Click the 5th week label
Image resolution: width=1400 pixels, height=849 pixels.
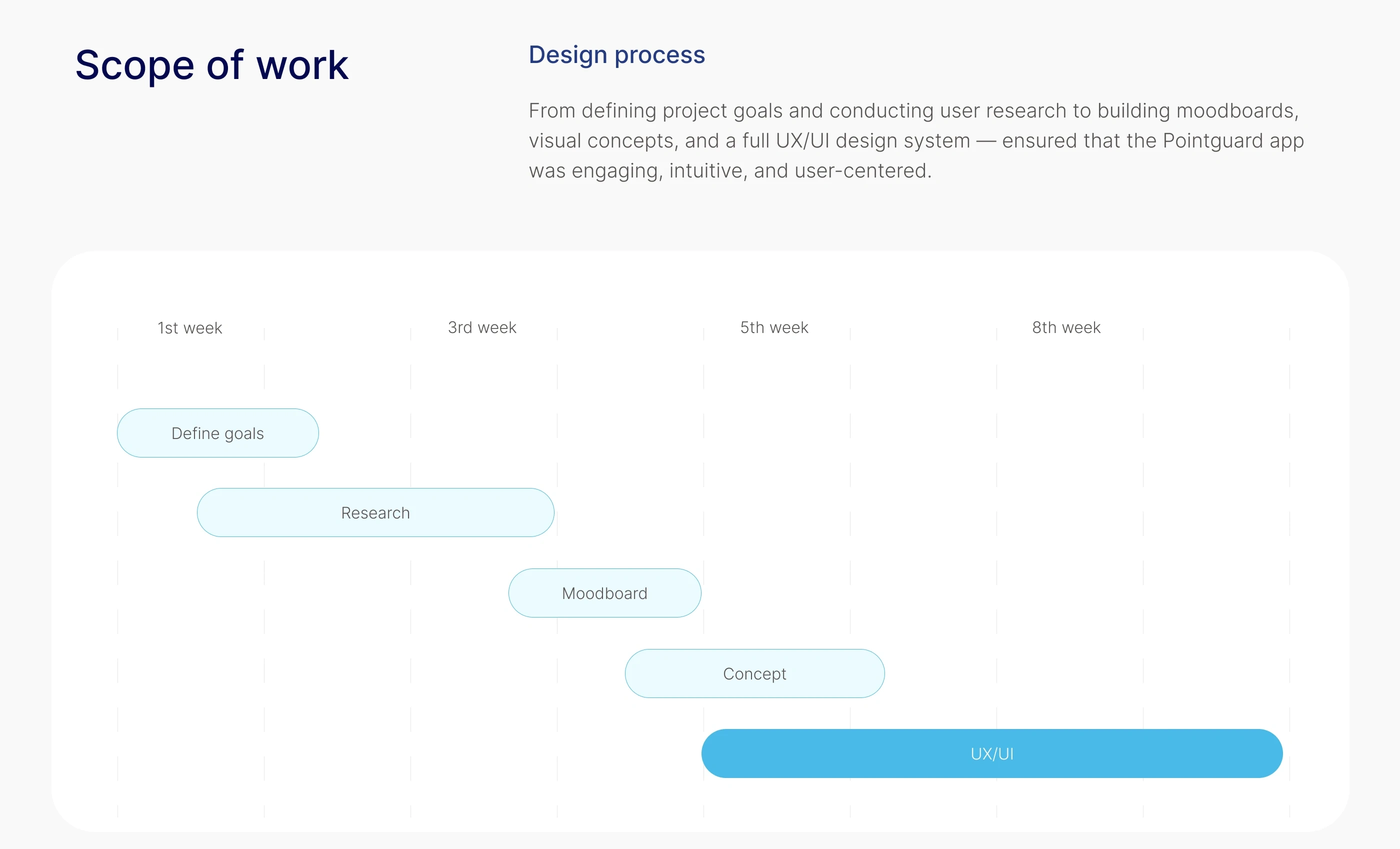[x=774, y=327]
